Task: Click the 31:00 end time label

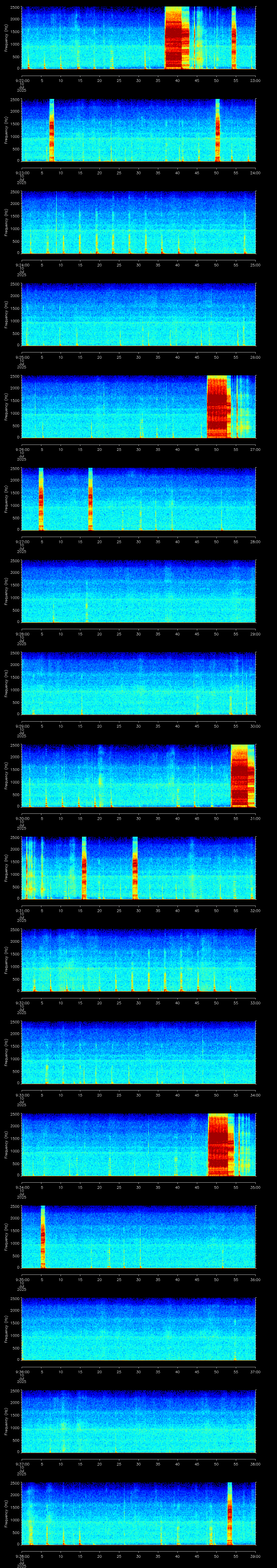Action: pos(255,819)
